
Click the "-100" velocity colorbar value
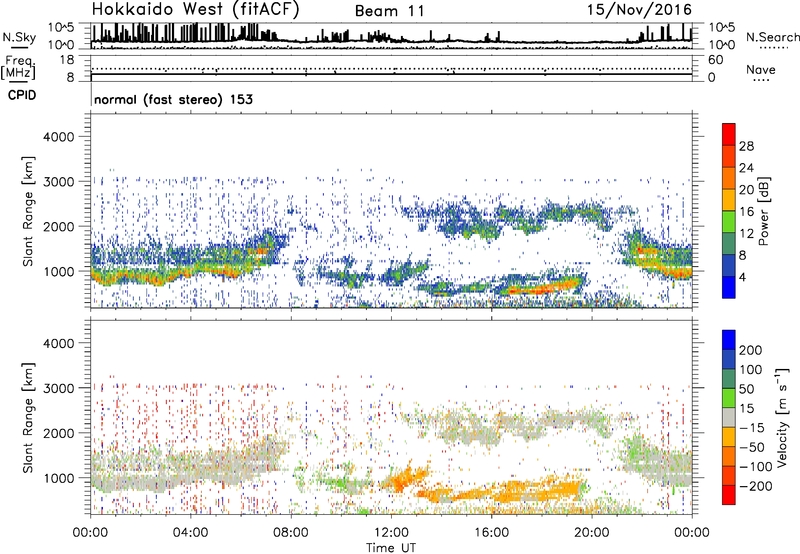(756, 467)
